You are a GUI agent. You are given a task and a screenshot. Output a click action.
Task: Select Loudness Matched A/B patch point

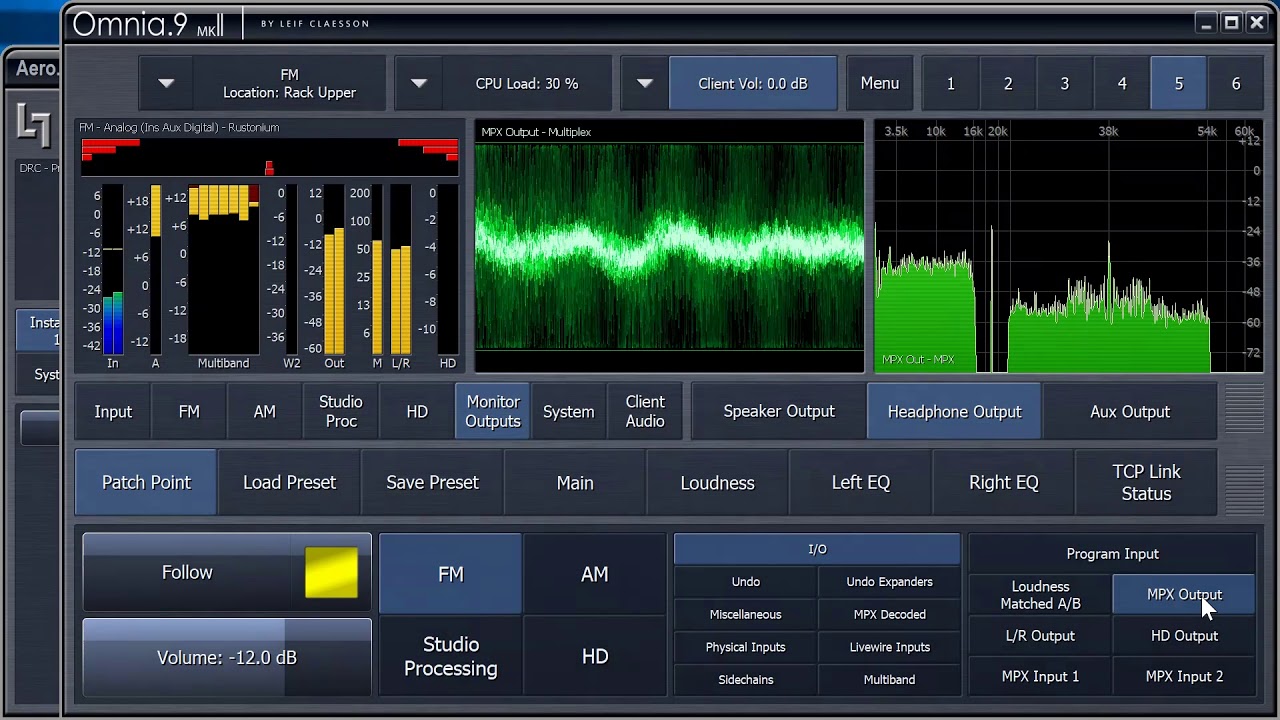pos(1040,595)
